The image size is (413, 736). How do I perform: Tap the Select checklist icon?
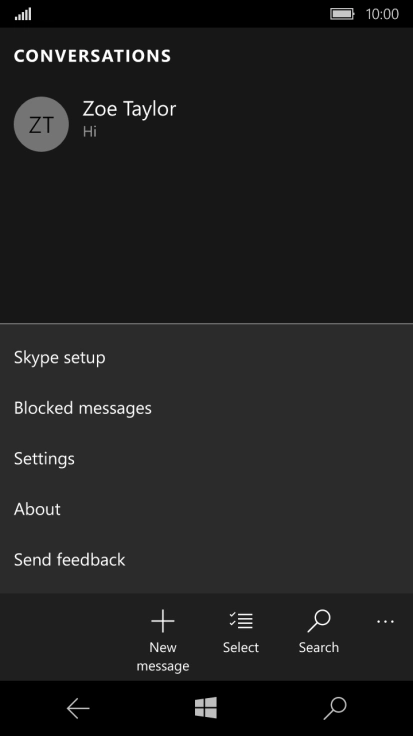[241, 620]
